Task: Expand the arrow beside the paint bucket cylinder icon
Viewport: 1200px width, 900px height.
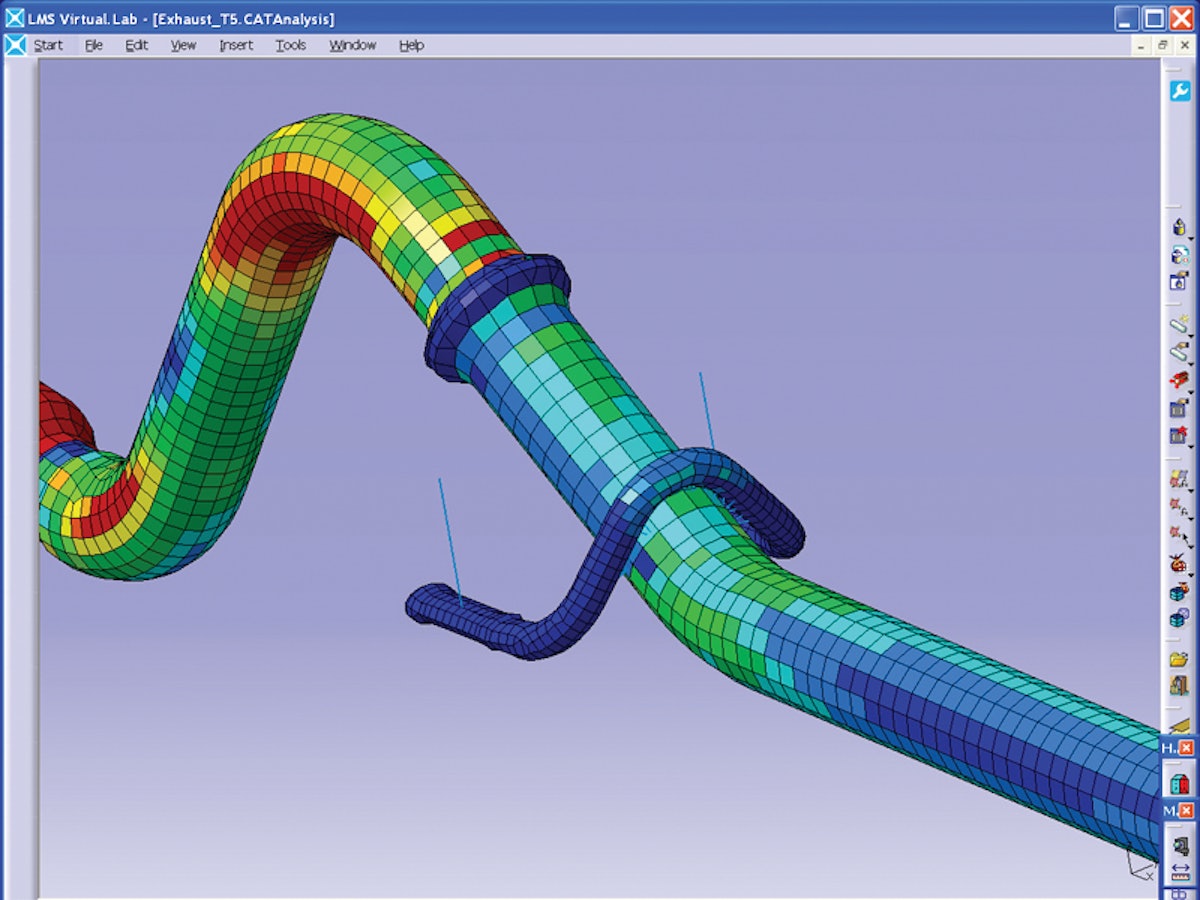Action: tap(1191, 238)
